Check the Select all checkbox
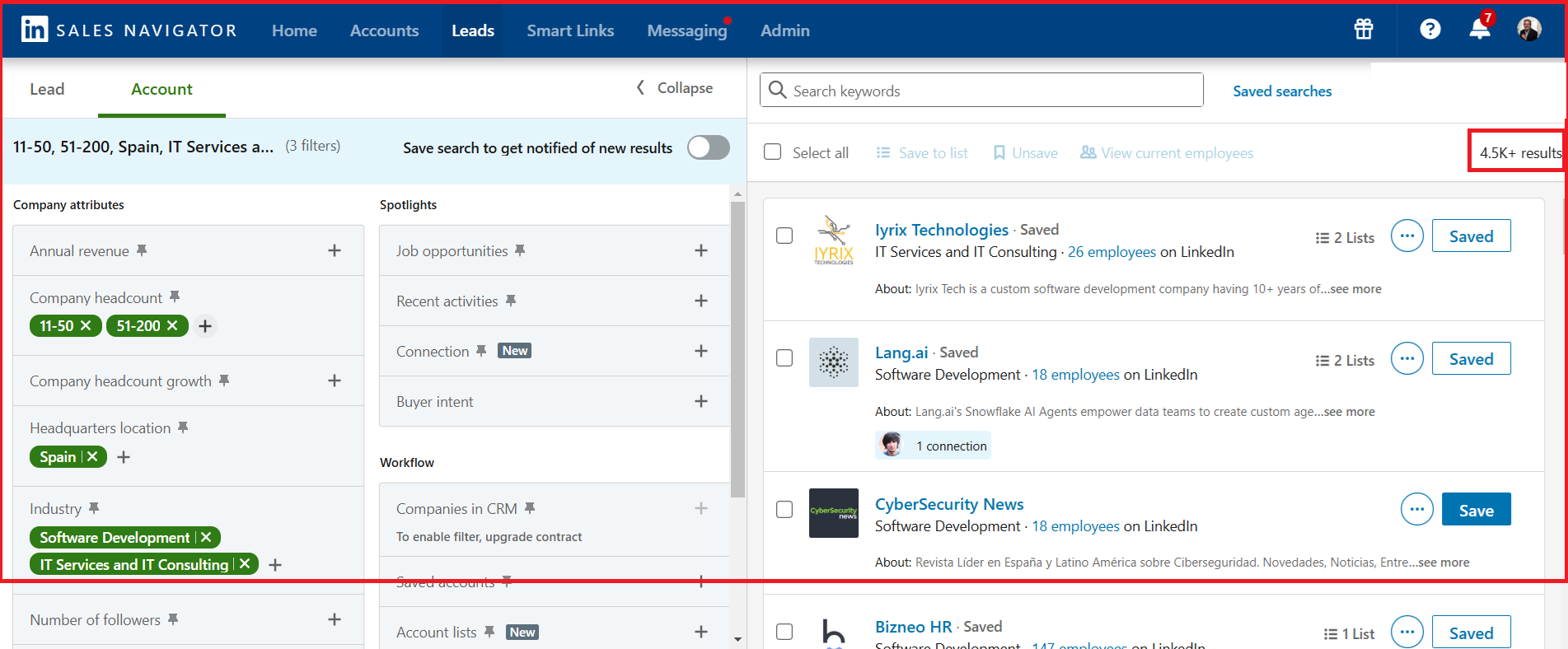 pyautogui.click(x=773, y=152)
